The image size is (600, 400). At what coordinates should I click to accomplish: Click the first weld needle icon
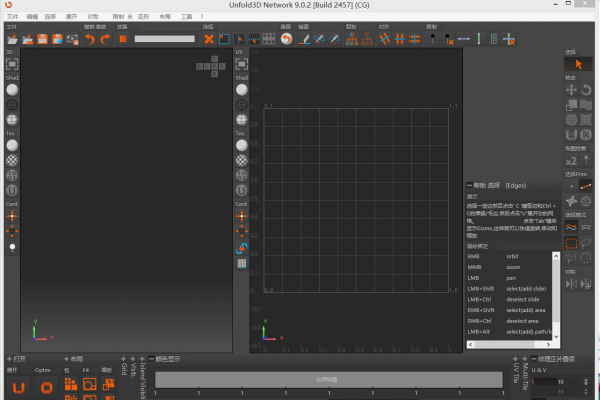pyautogui.click(x=319, y=39)
